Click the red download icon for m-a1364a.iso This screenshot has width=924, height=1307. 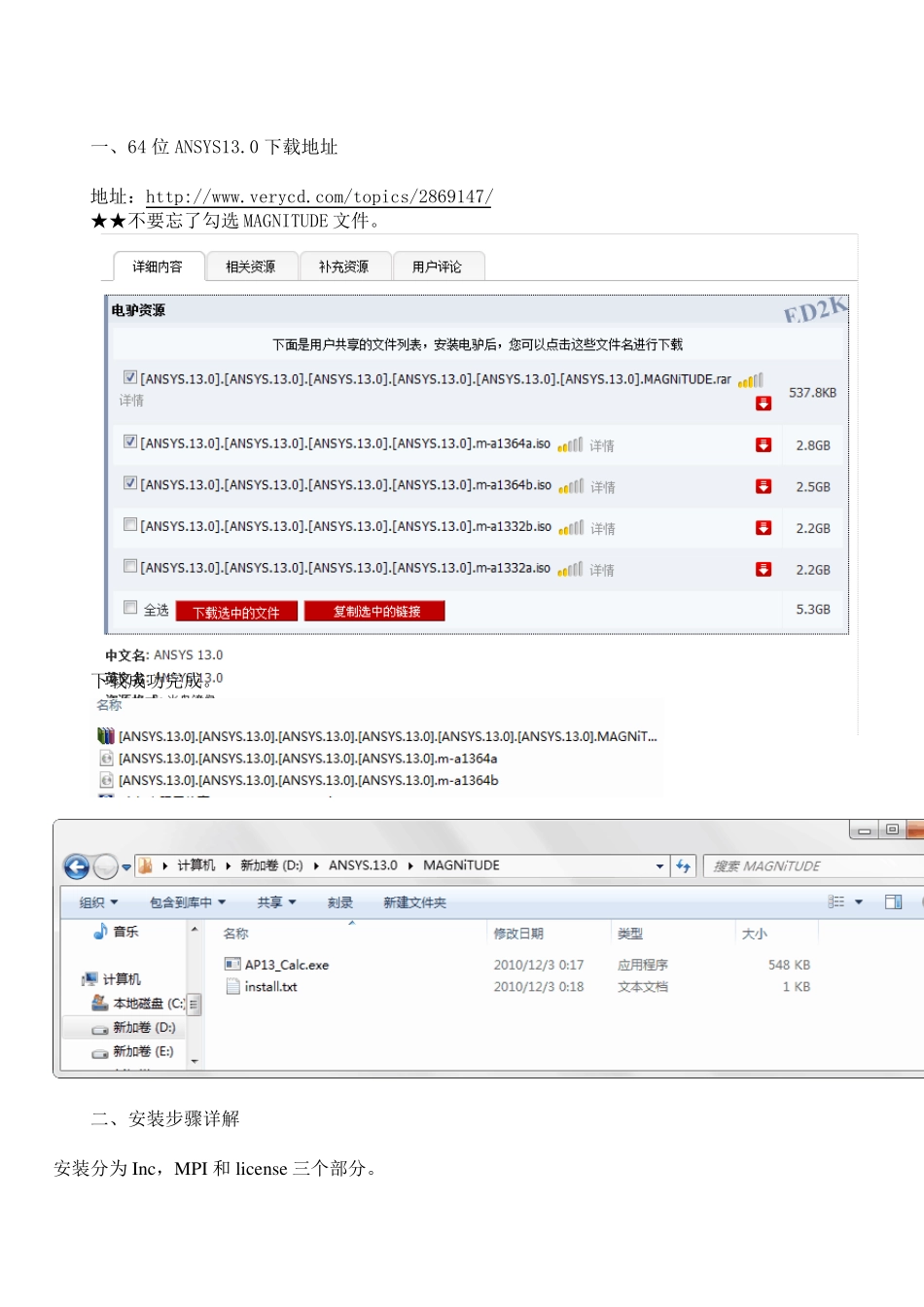(764, 444)
